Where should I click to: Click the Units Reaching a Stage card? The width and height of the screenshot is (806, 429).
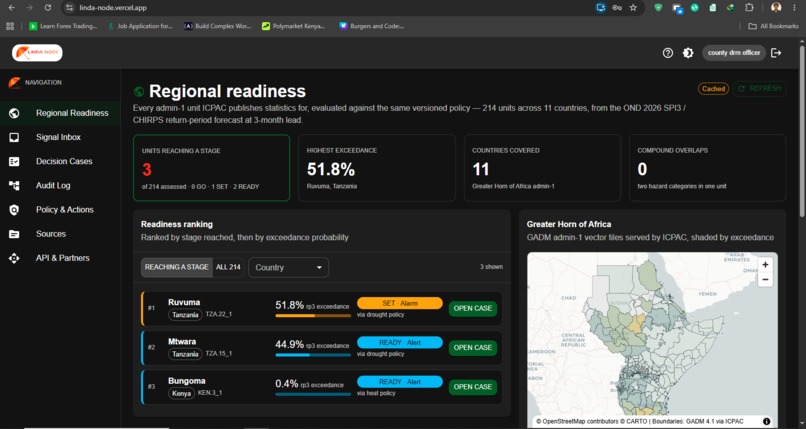coord(211,168)
